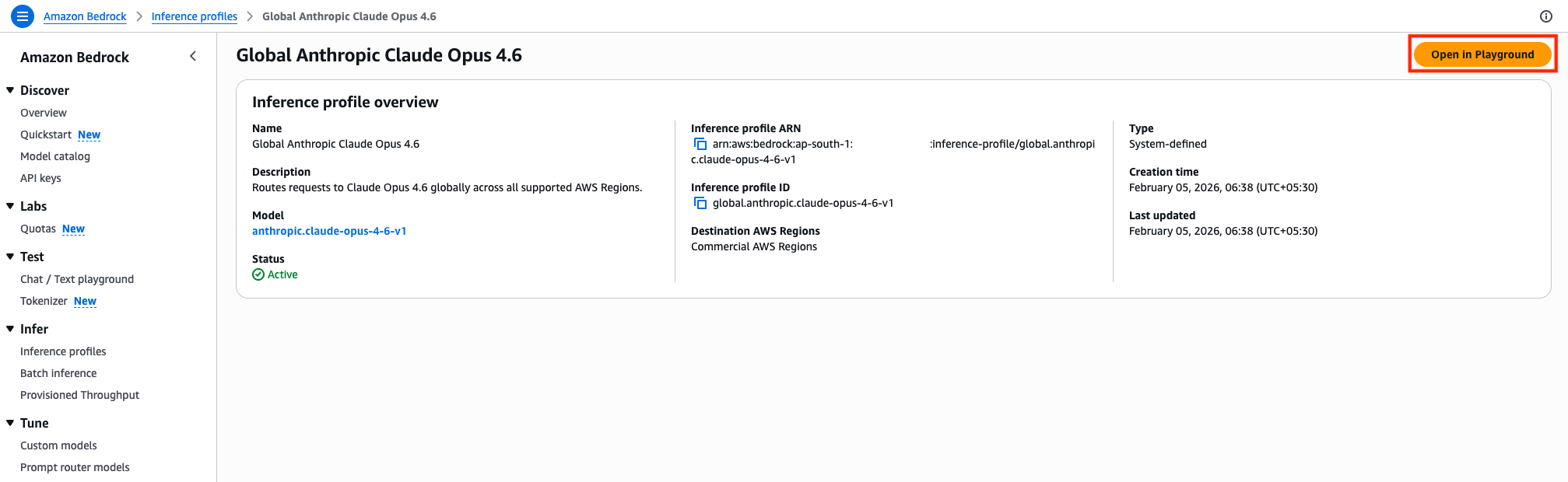Click the Creation time date value
Viewport: 1568px width, 482px height.
click(1223, 187)
